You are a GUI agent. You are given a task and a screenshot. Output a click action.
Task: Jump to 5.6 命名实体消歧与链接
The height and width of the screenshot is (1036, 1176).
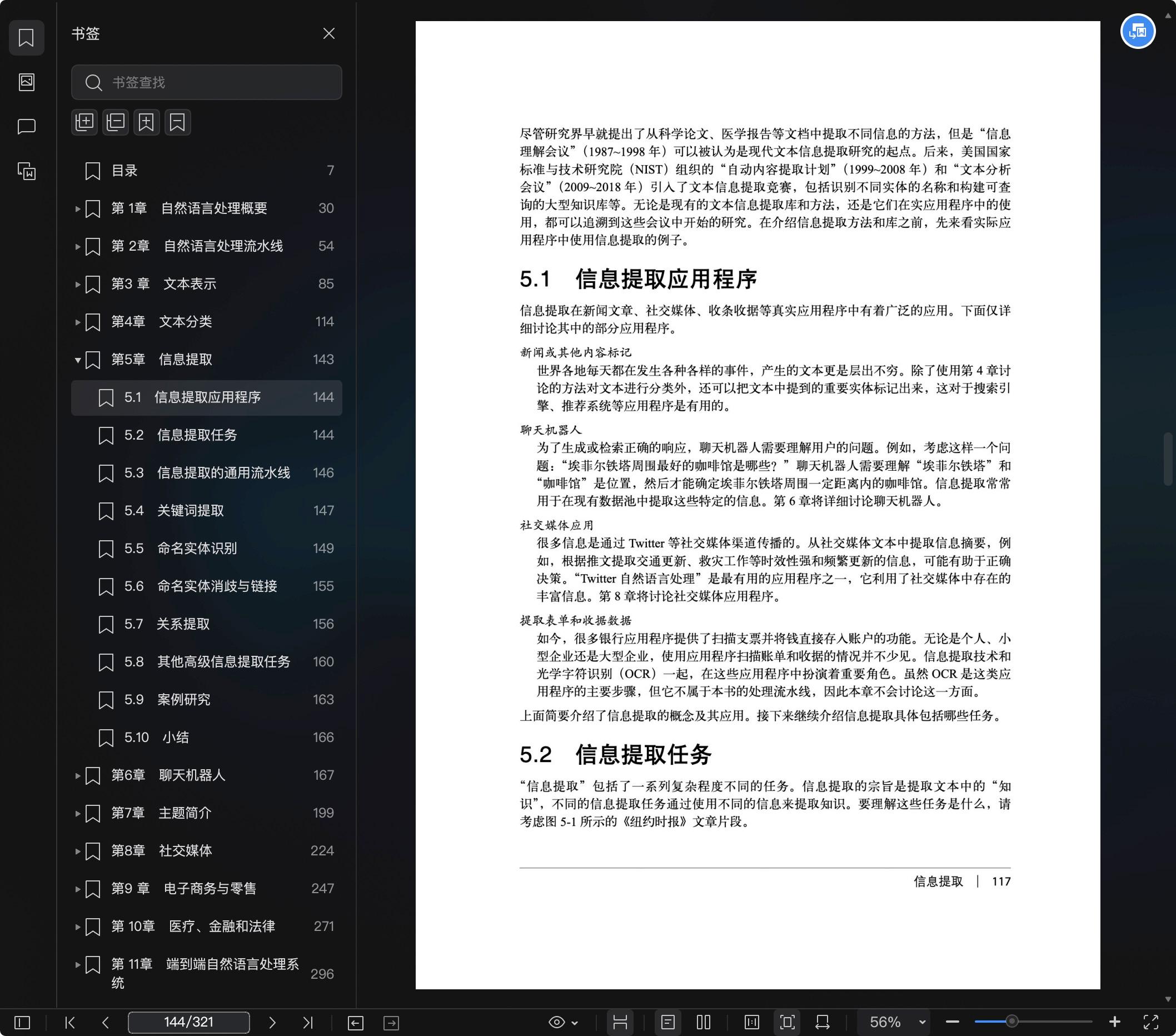pos(207,586)
